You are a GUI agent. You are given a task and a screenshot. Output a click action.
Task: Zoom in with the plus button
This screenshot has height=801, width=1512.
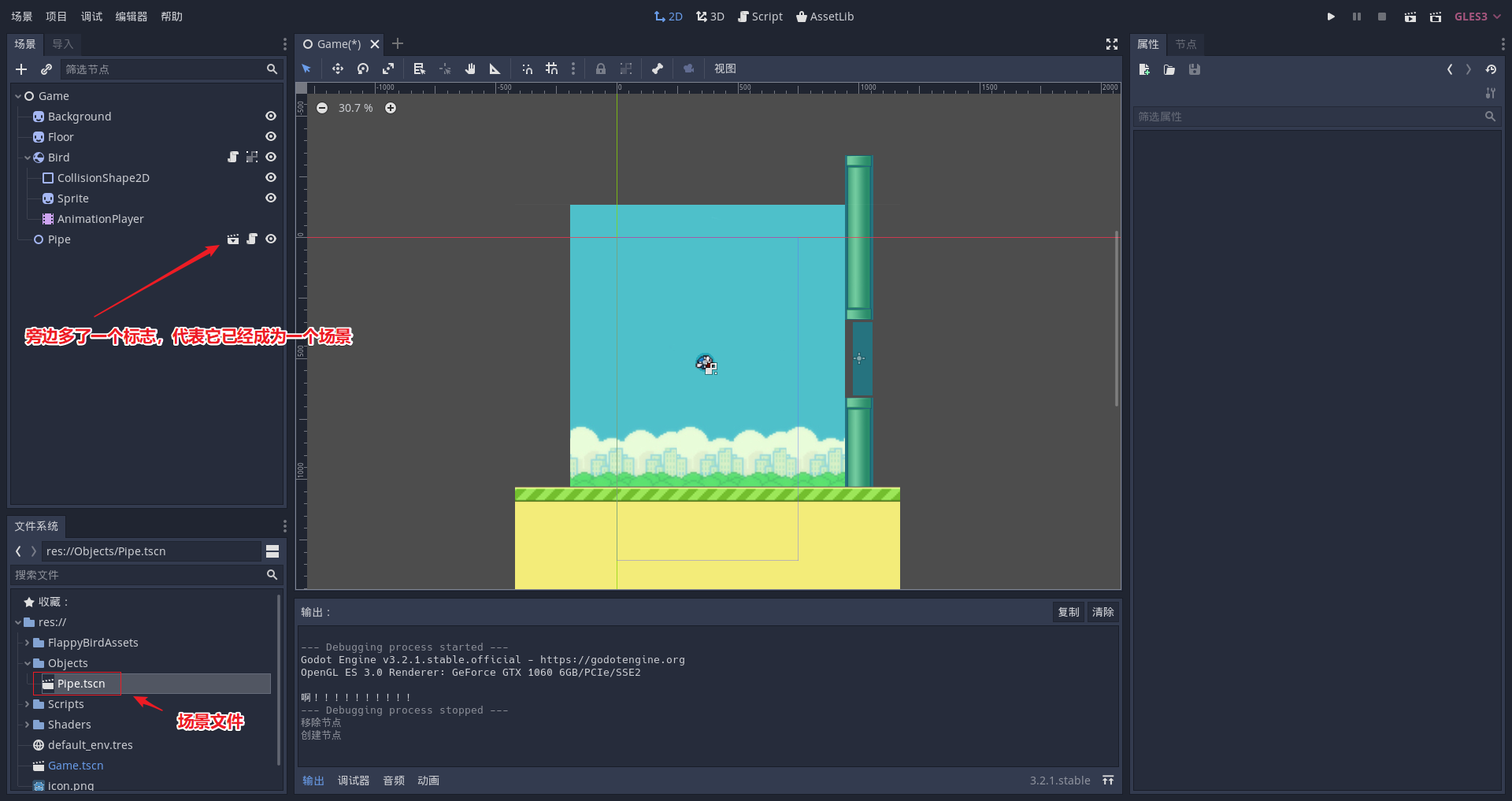[391, 108]
